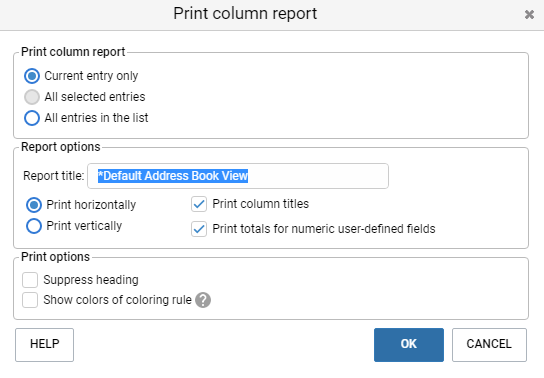The width and height of the screenshot is (544, 378).
Task: Choose the All selected entries radio button
Action: coord(32,97)
